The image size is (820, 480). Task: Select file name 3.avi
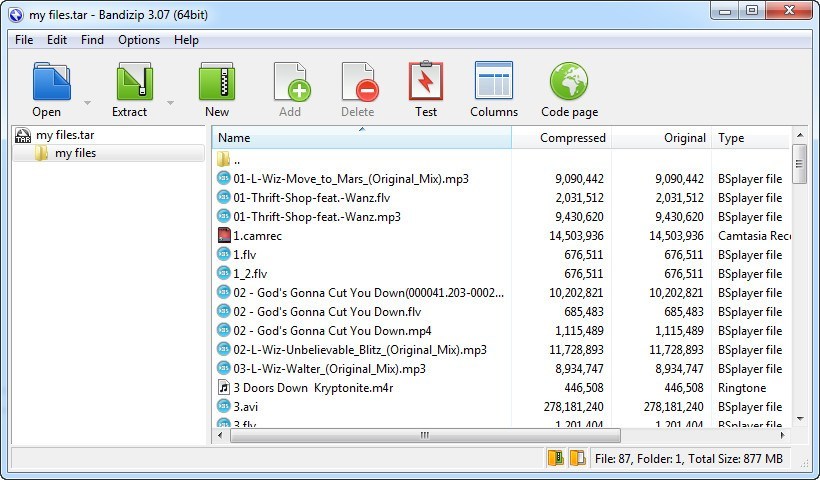tap(245, 406)
